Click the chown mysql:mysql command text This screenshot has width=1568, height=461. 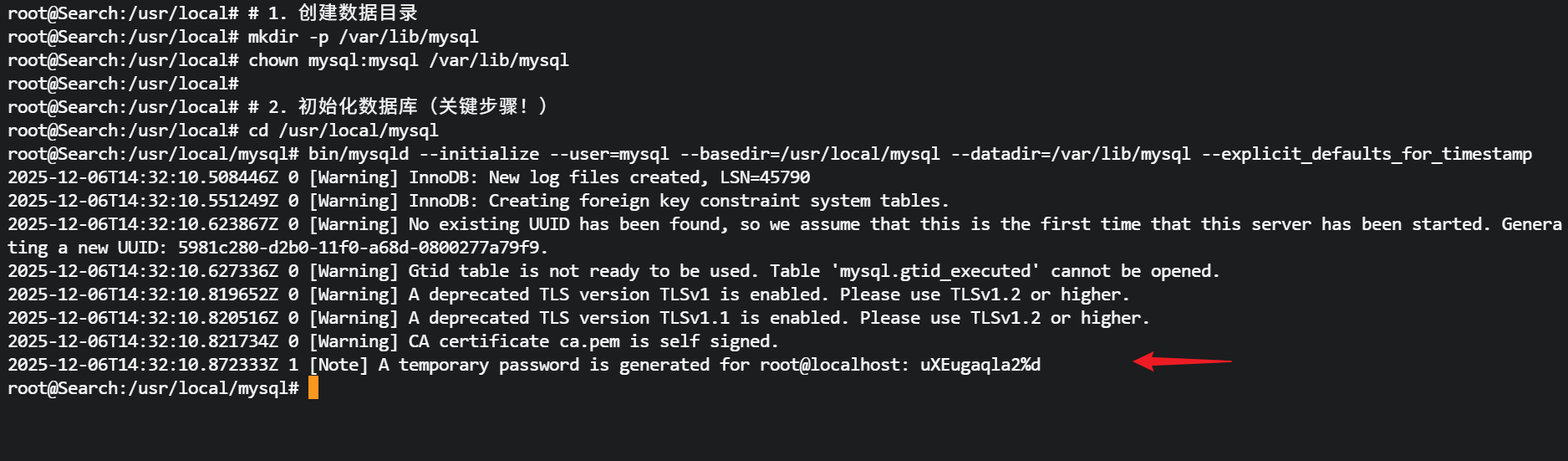(x=408, y=60)
